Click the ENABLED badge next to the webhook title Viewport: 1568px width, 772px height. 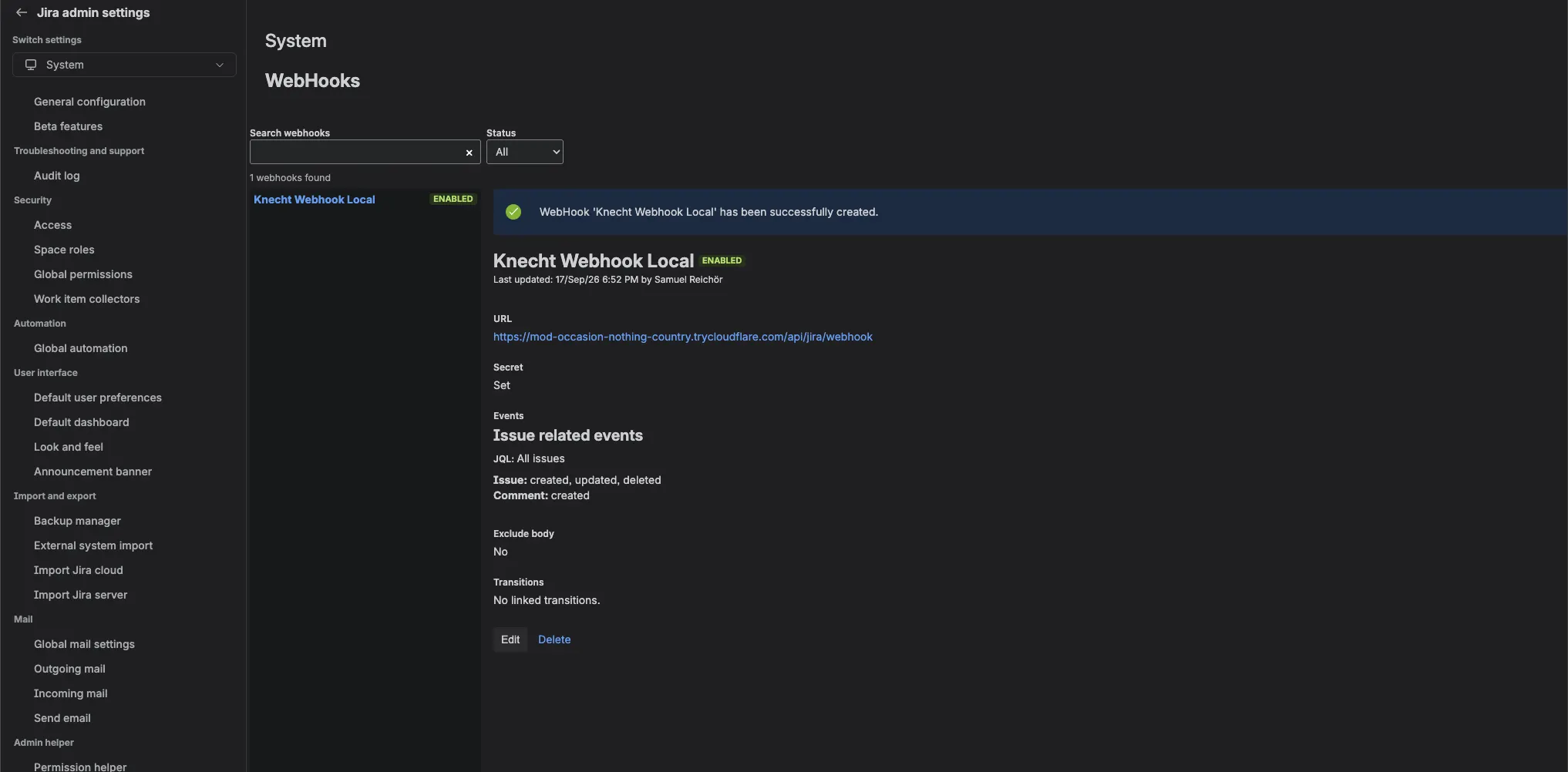pos(722,260)
